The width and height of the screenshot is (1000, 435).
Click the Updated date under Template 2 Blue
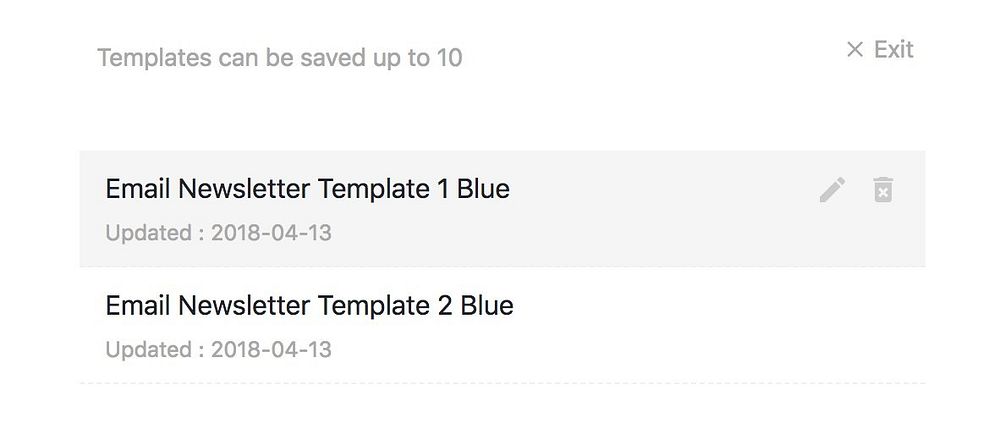tap(219, 350)
